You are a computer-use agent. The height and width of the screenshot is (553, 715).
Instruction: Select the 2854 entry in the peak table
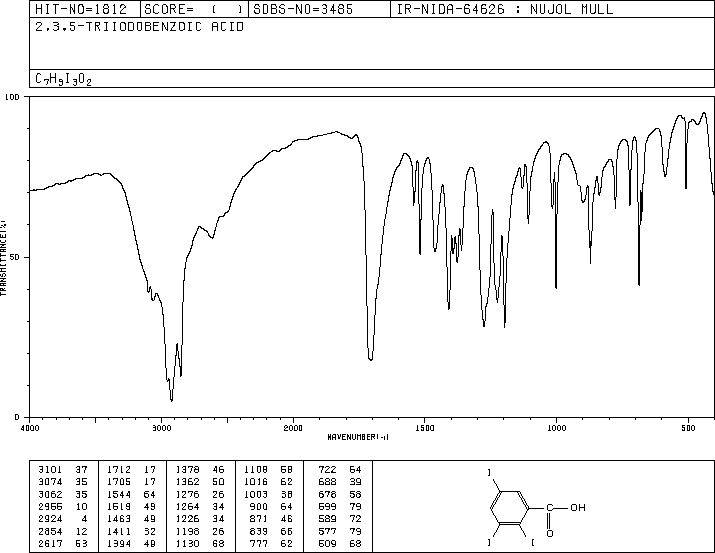50,531
